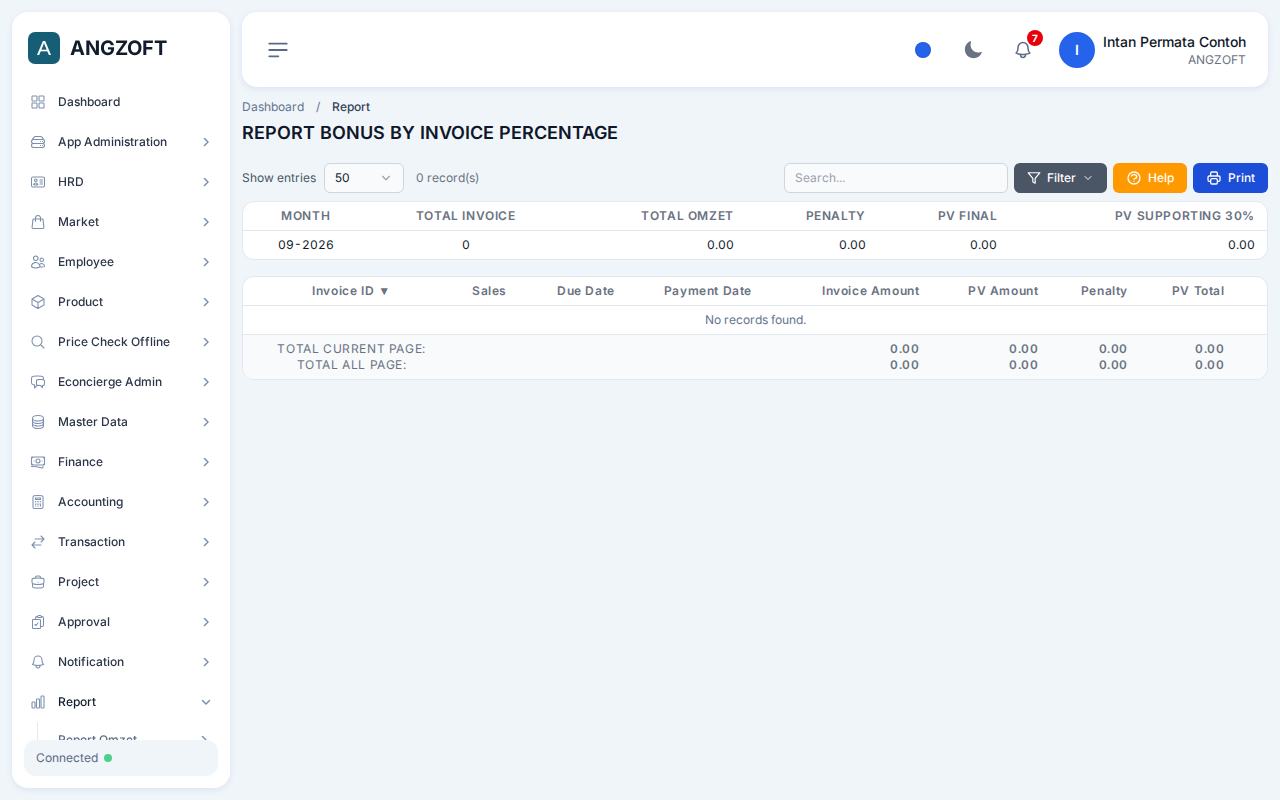Click the Econcierge Admin chat icon
Viewport: 1280px width, 800px height.
pyautogui.click(x=38, y=382)
